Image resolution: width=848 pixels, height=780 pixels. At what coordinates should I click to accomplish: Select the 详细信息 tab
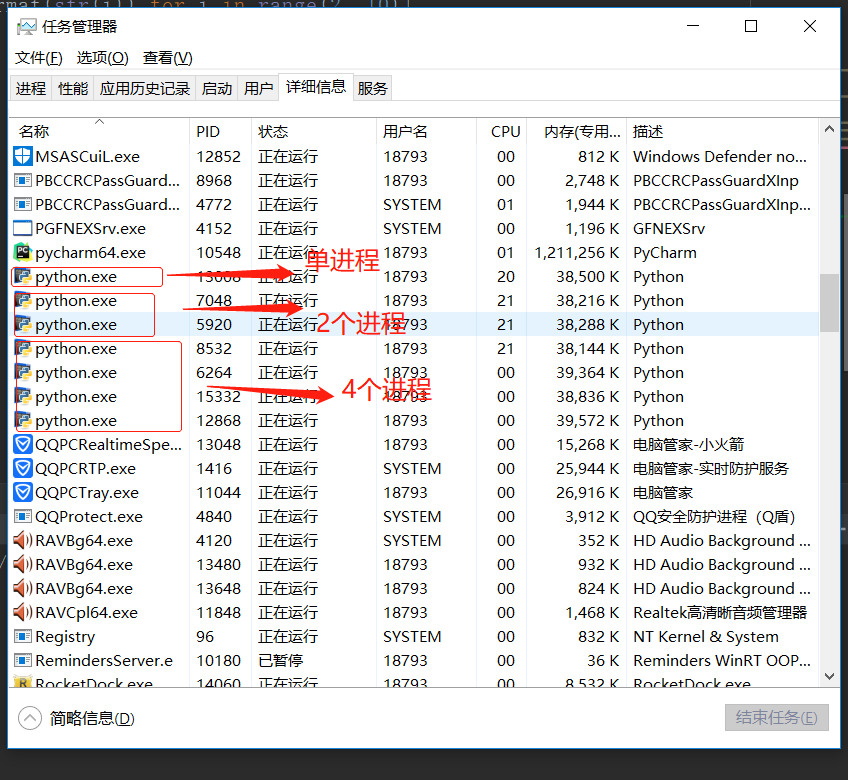click(x=316, y=87)
